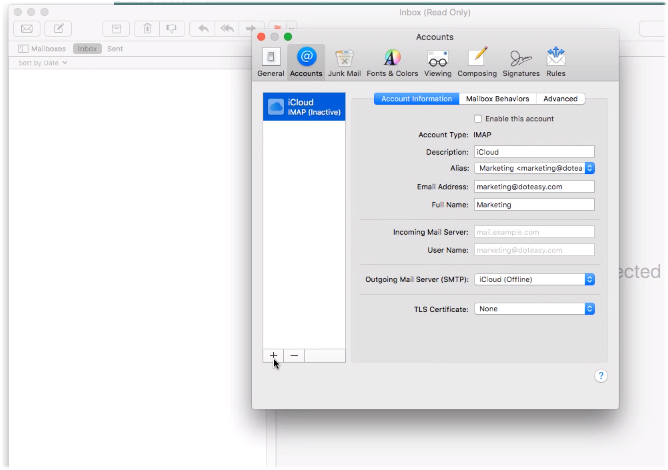Click the Delete trash icon in Mail toolbar
The width and height of the screenshot is (668, 470).
[147, 29]
